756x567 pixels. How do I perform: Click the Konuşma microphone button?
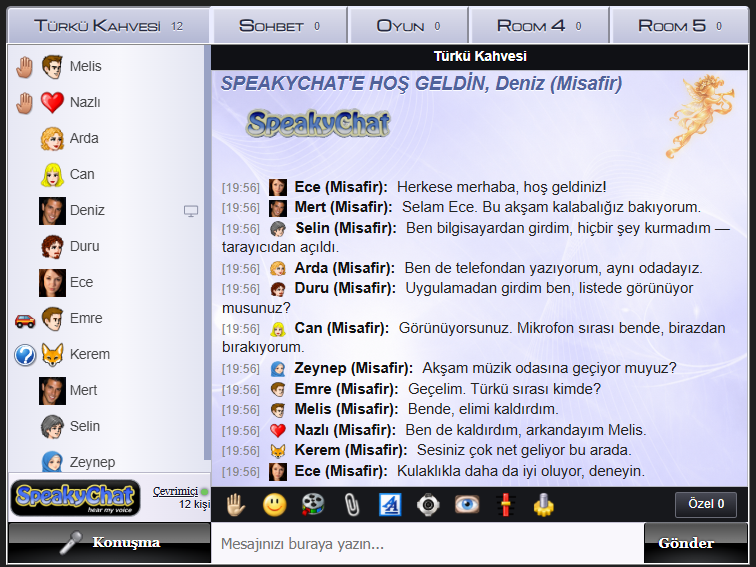pyautogui.click(x=109, y=543)
